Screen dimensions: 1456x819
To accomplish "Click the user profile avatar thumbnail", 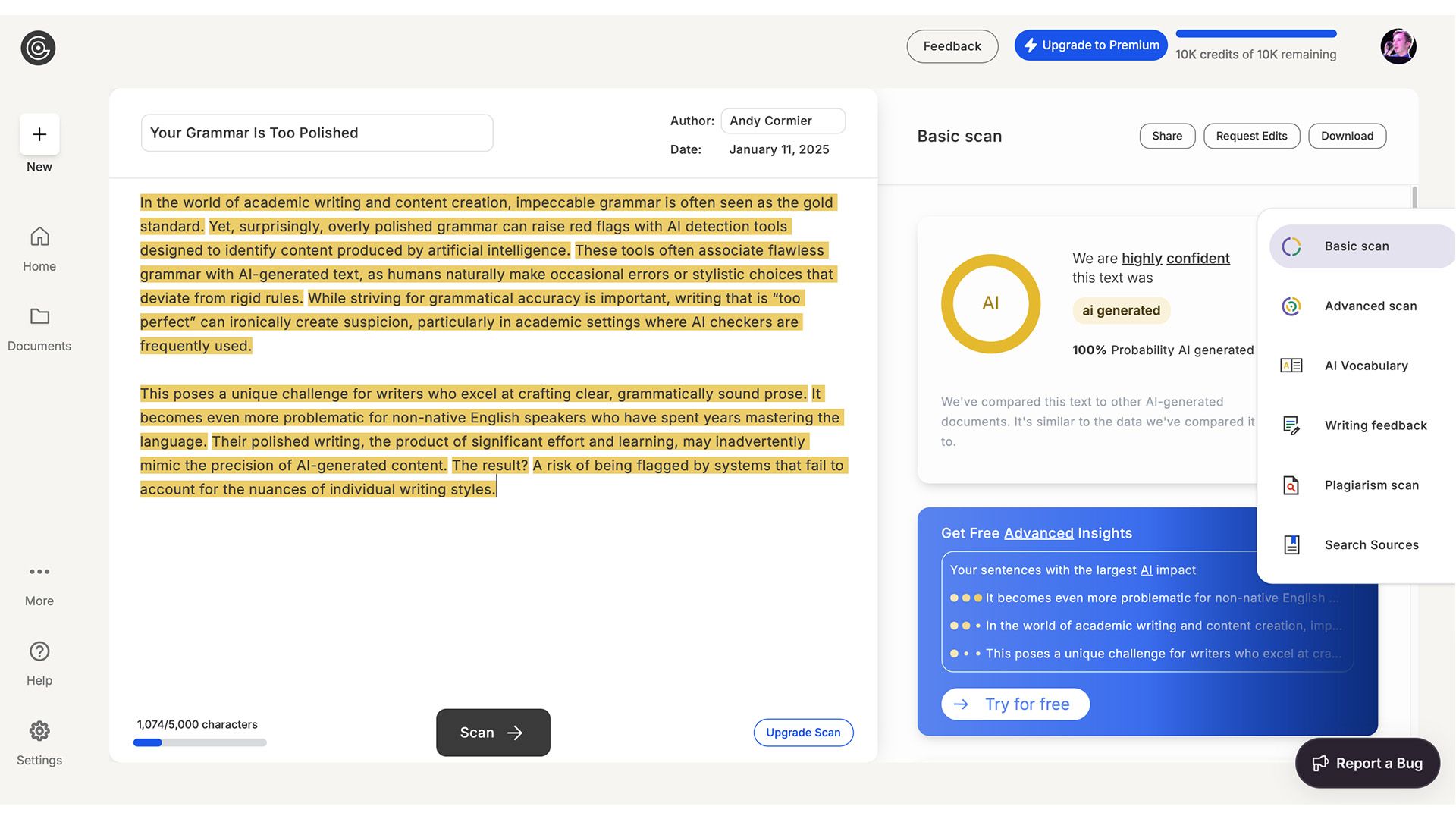I will [x=1398, y=46].
